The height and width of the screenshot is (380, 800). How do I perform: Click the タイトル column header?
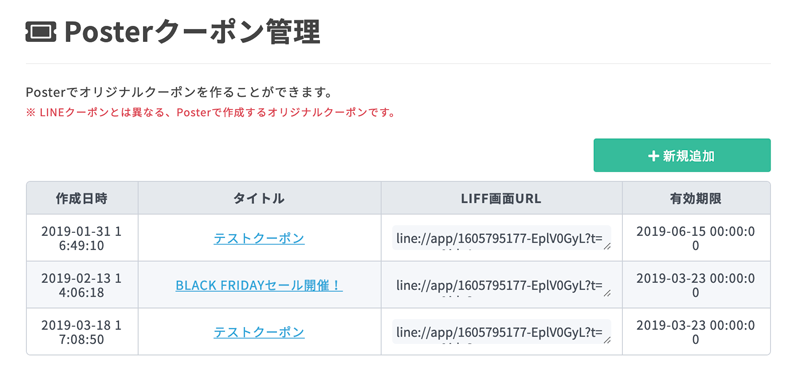[259, 198]
